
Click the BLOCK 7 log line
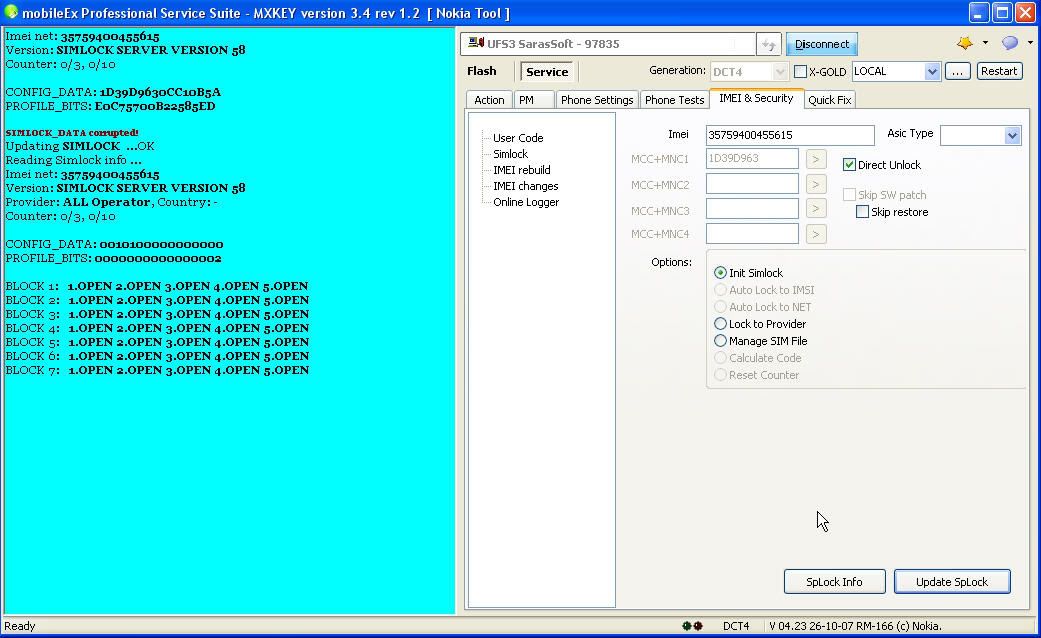pos(157,370)
